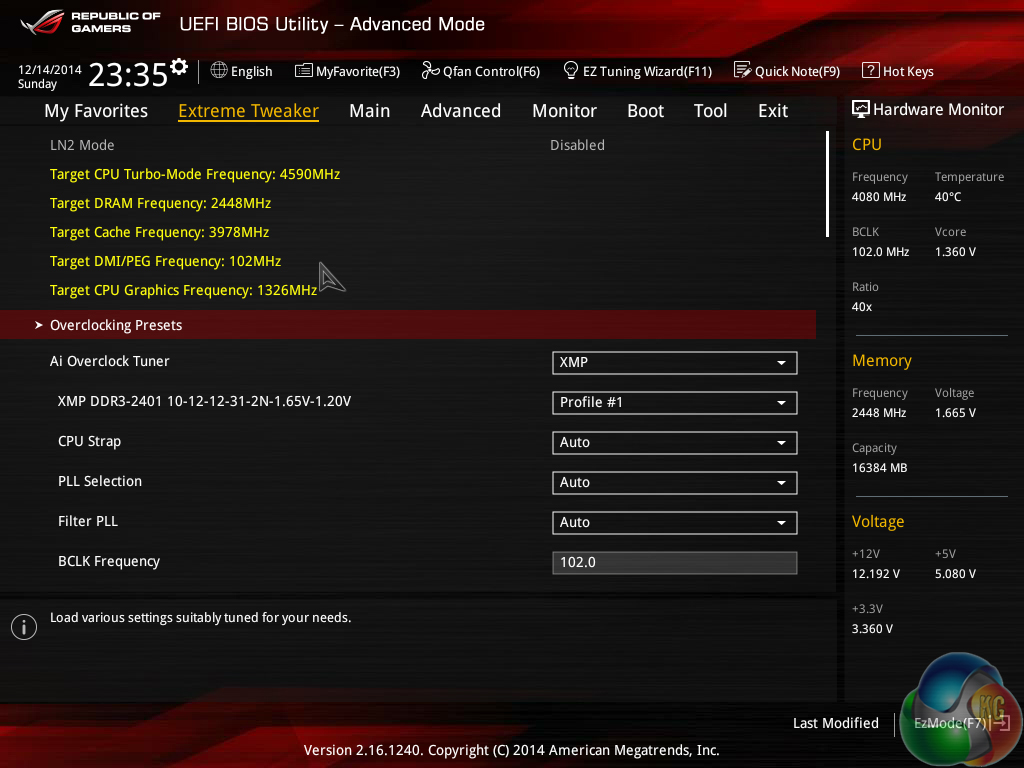Viewport: 1024px width, 768px height.
Task: Click the PLL Selection label
Action: (99, 481)
